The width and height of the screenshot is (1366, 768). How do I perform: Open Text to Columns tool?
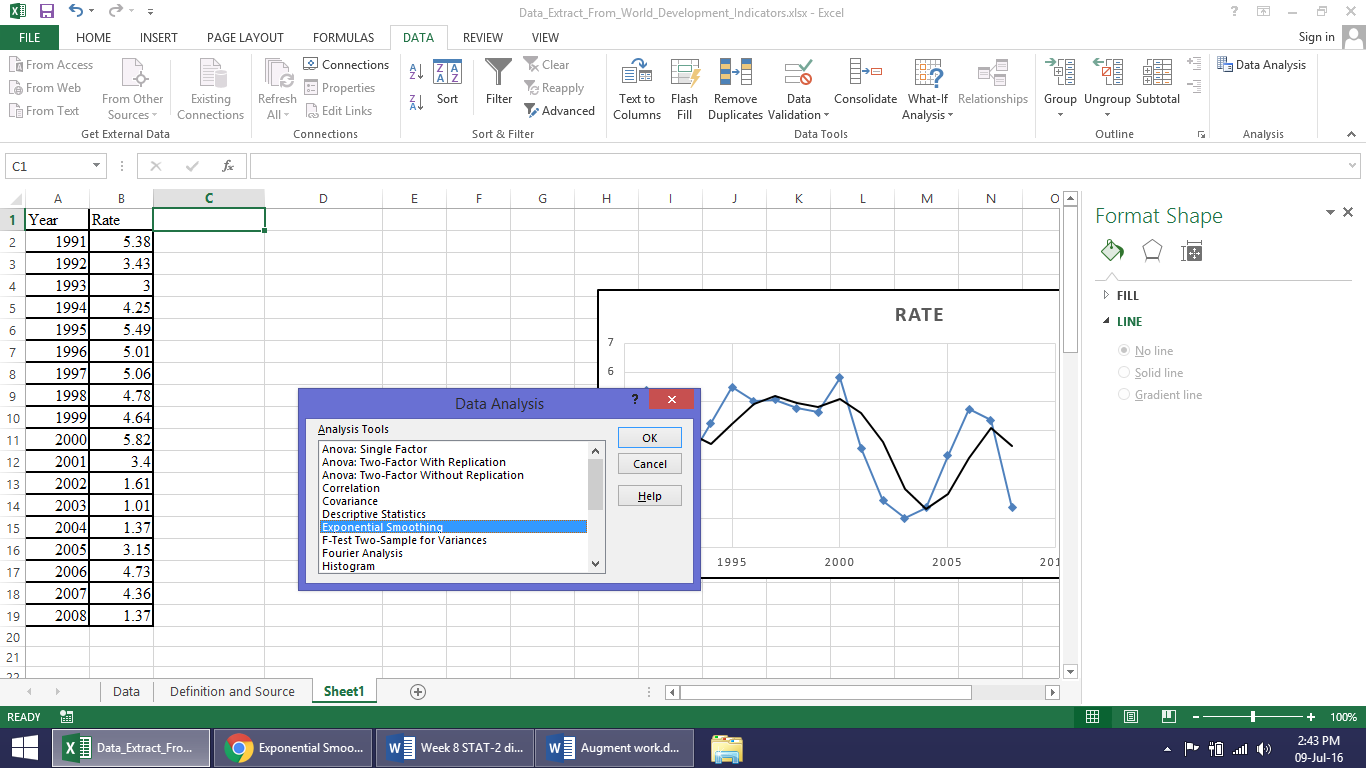pyautogui.click(x=637, y=75)
